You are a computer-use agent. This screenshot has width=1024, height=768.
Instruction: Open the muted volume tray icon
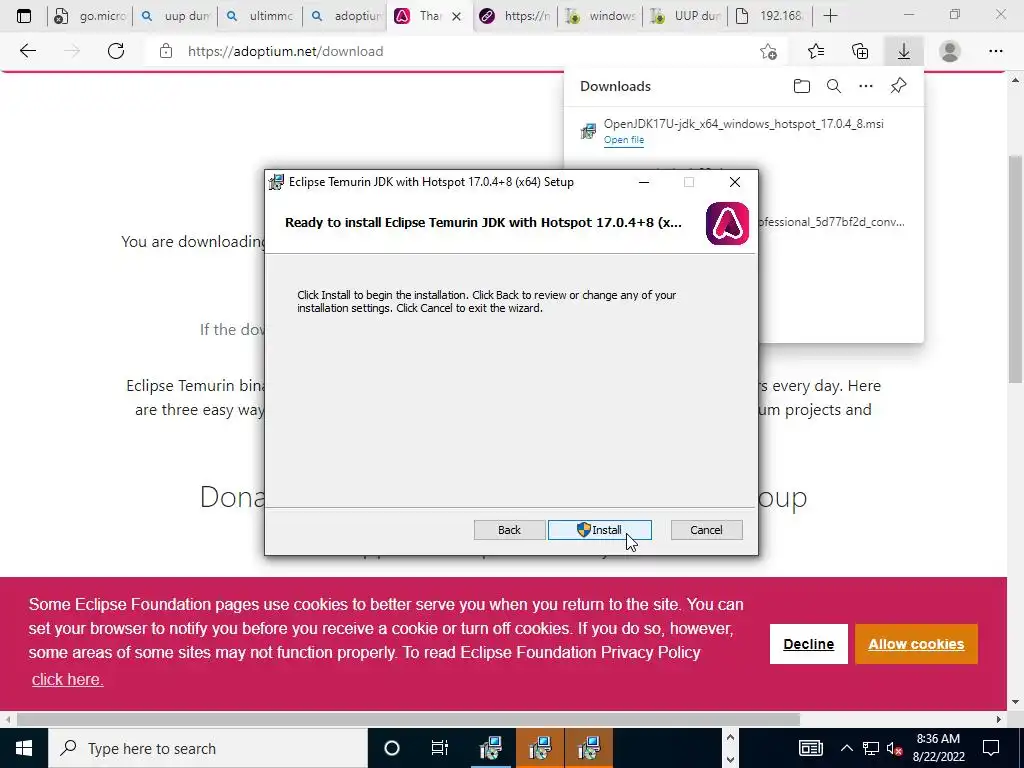pos(895,749)
